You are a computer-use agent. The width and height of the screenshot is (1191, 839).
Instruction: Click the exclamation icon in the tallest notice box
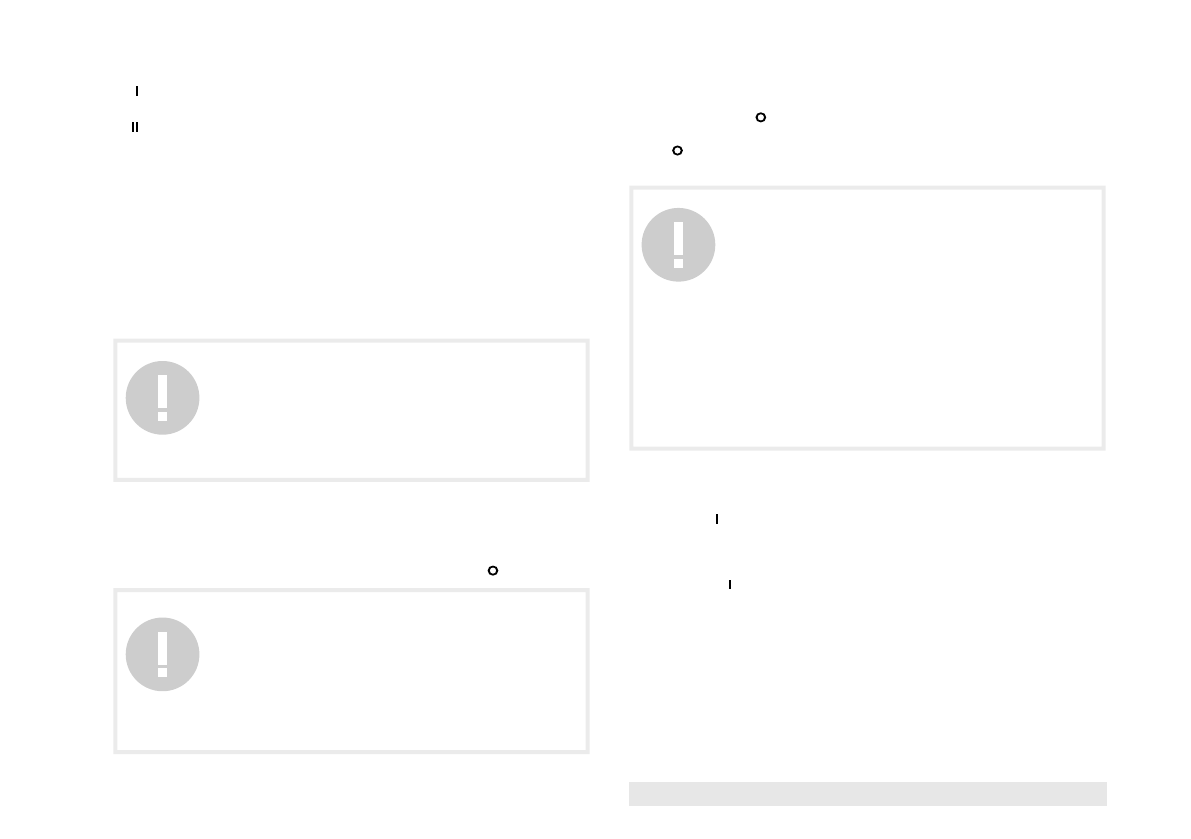(678, 245)
